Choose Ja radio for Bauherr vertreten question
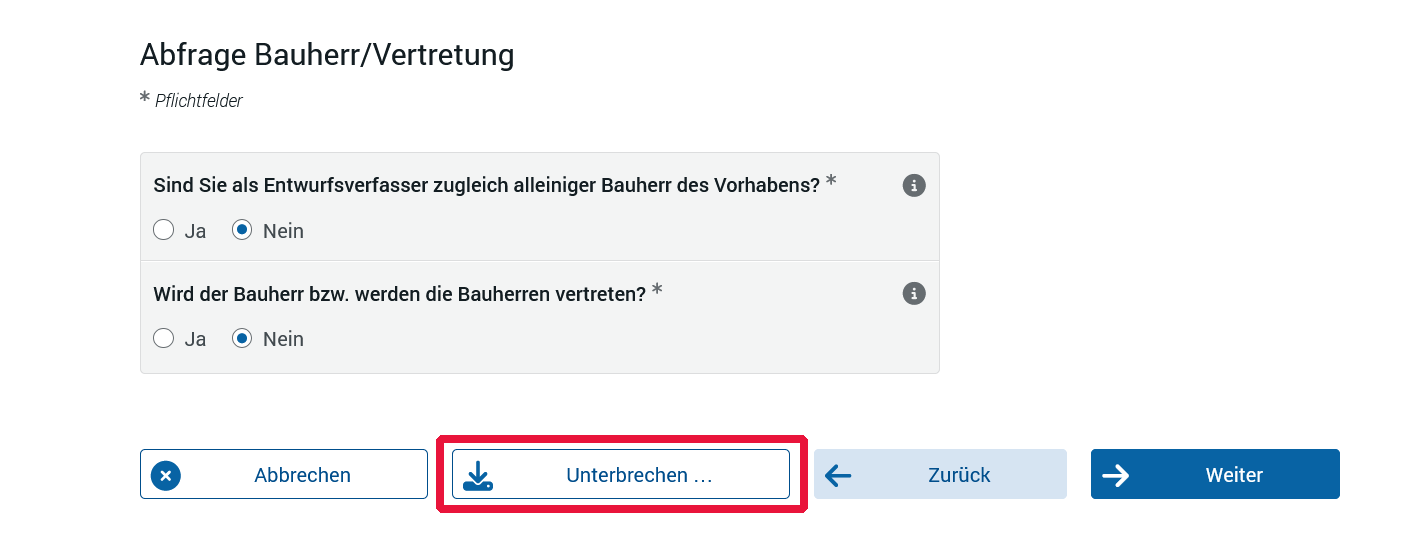The image size is (1422, 550). pyautogui.click(x=163, y=339)
